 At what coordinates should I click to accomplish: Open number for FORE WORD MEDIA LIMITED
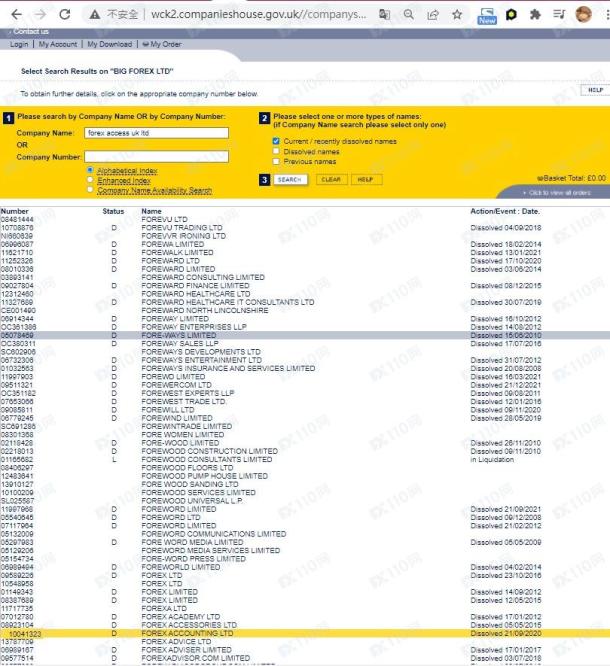17,542
